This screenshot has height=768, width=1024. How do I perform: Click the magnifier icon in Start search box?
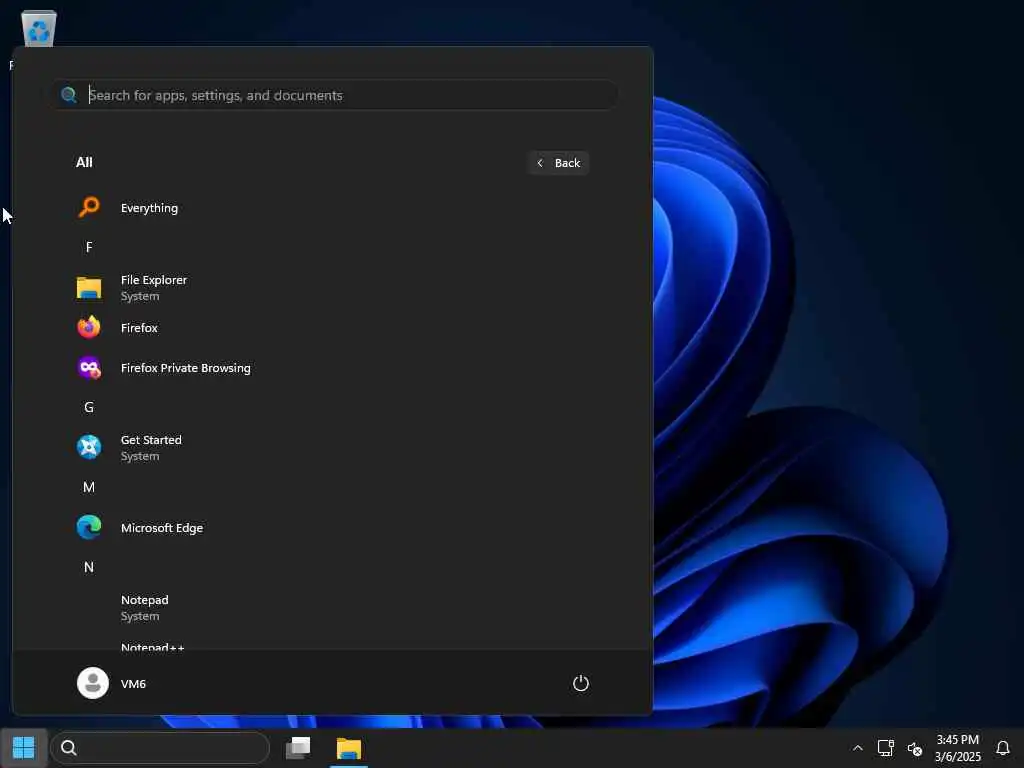[69, 95]
